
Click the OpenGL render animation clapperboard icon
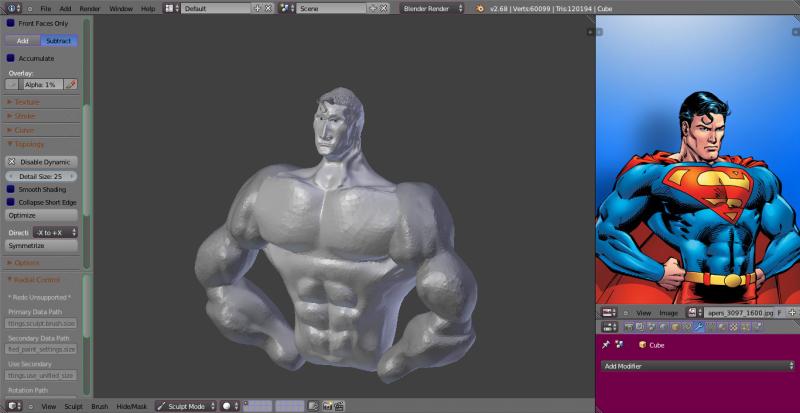tap(339, 406)
